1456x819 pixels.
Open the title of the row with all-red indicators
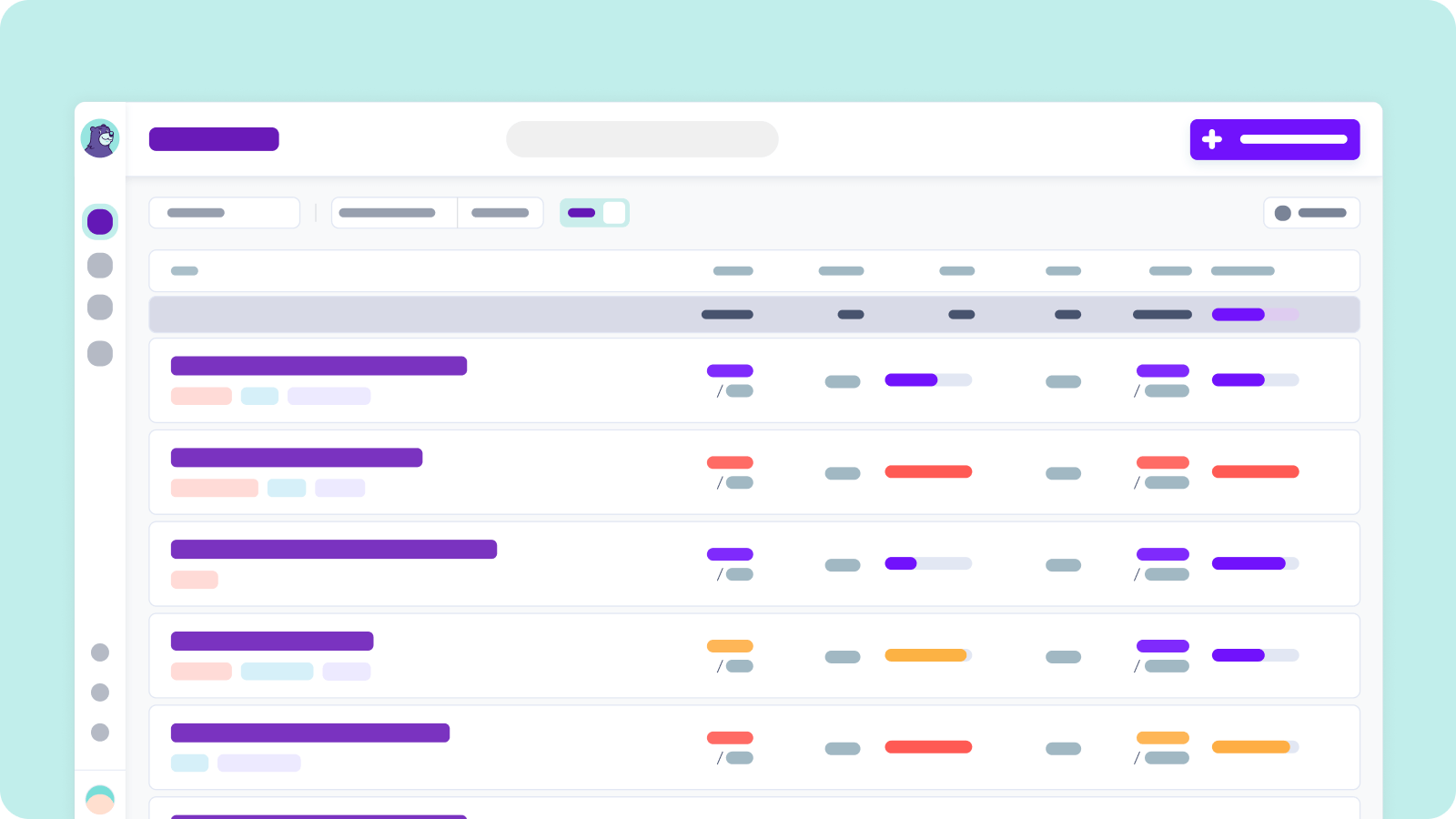click(x=297, y=458)
